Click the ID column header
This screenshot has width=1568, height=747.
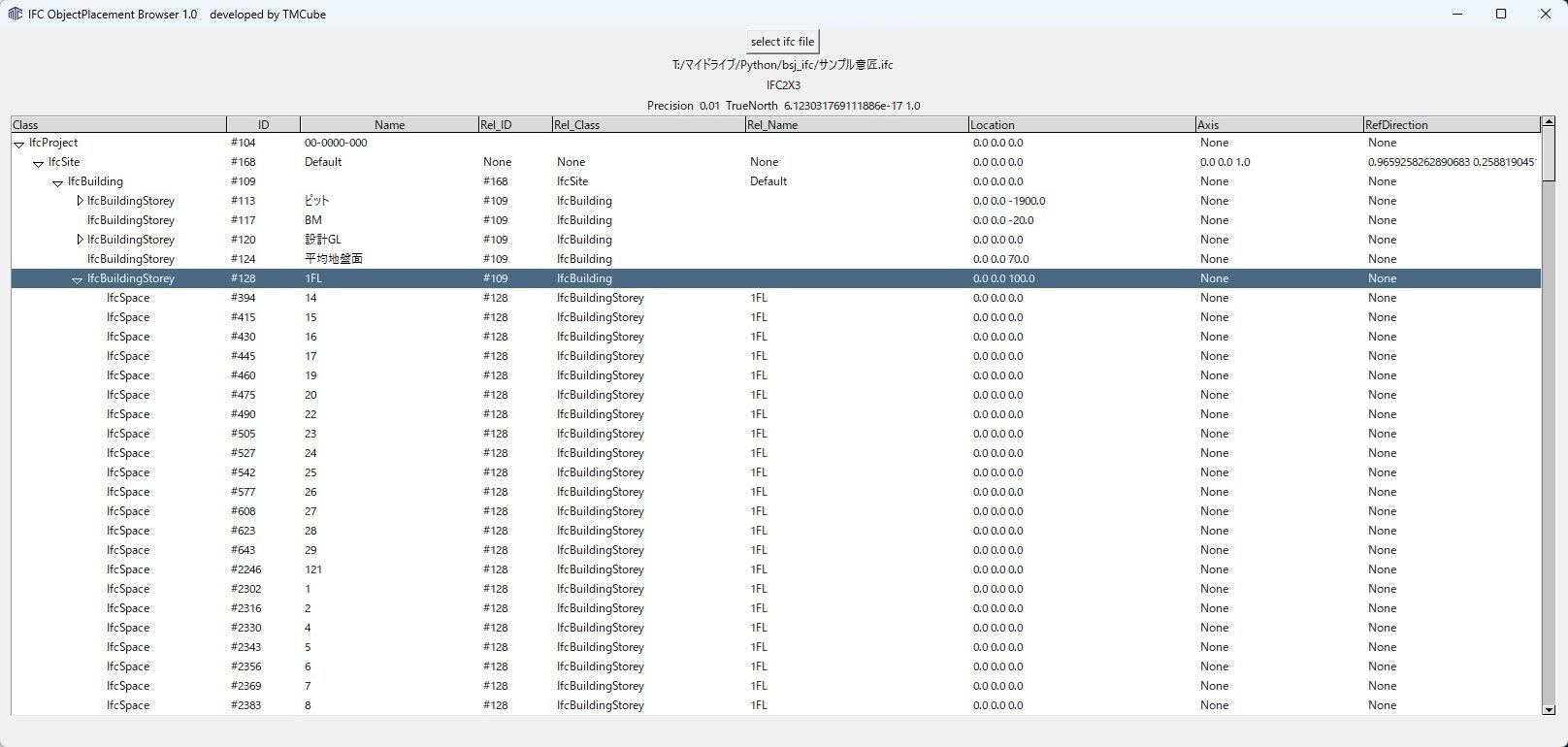[263, 124]
